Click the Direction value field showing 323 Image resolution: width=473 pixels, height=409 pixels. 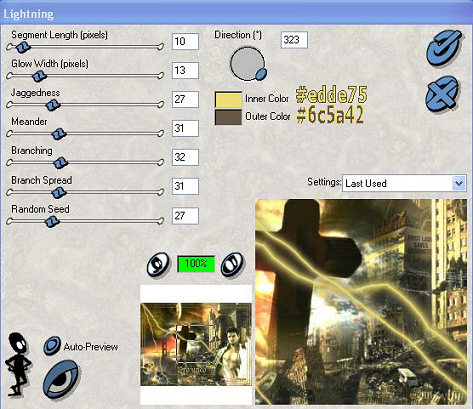294,40
